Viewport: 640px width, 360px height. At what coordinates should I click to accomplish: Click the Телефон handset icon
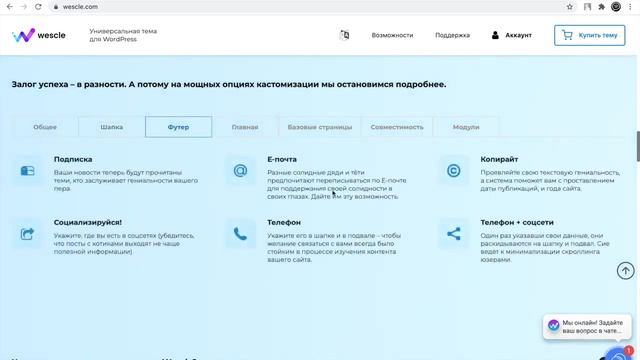tap(240, 234)
